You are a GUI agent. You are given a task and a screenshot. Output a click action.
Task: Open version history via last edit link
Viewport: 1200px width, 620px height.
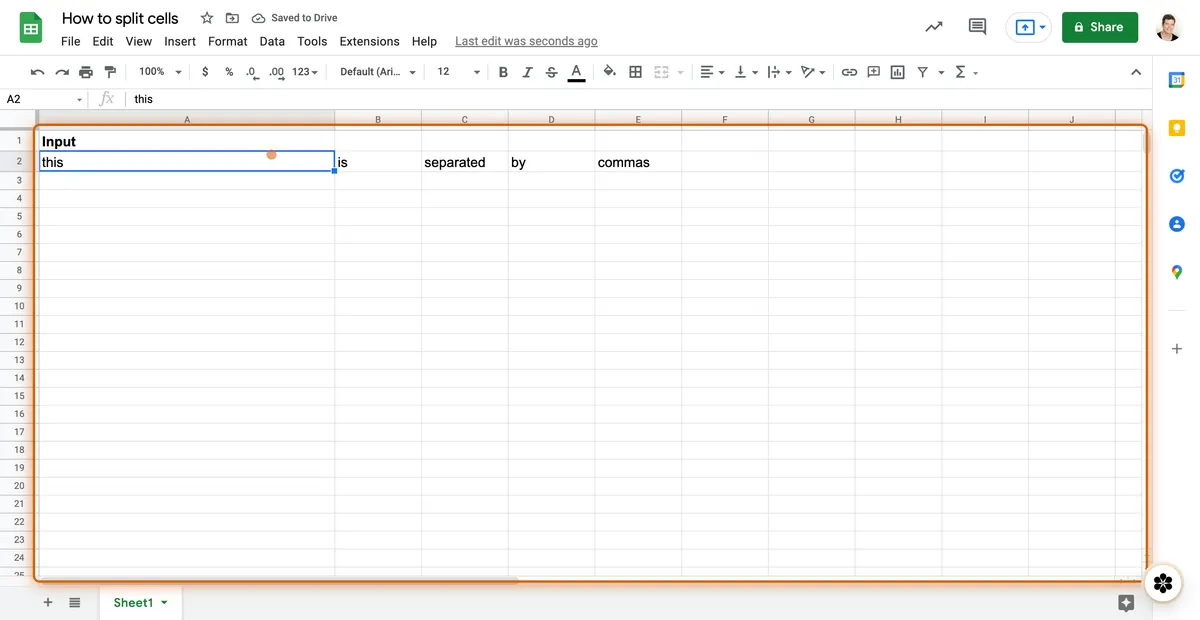[525, 41]
